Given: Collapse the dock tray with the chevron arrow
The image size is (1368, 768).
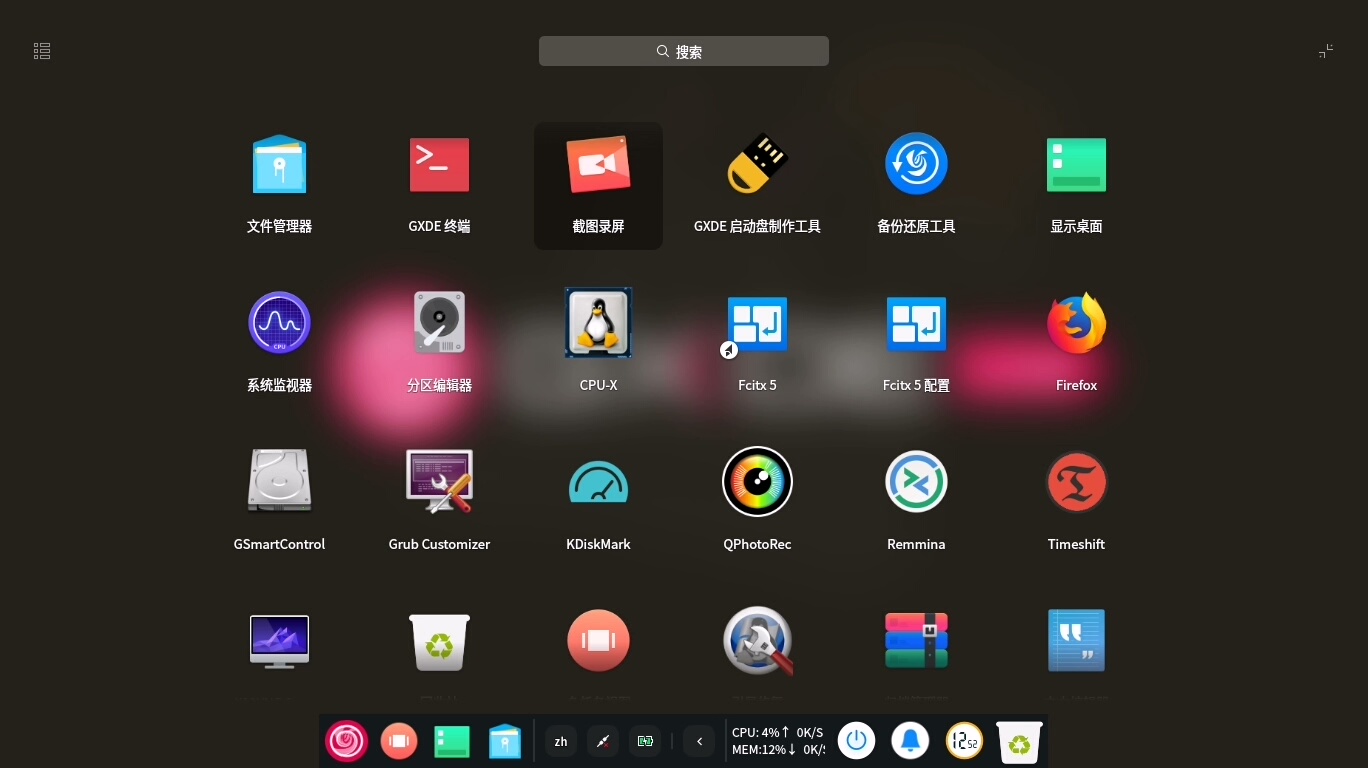Looking at the screenshot, I should [x=699, y=741].
